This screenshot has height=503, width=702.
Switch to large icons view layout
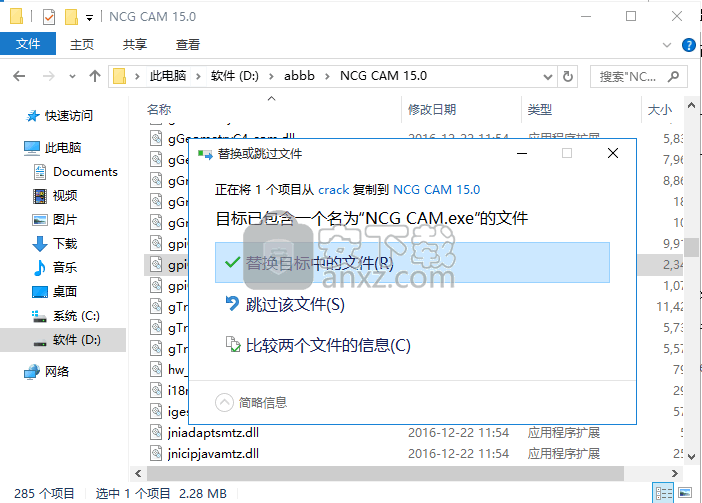tap(685, 493)
